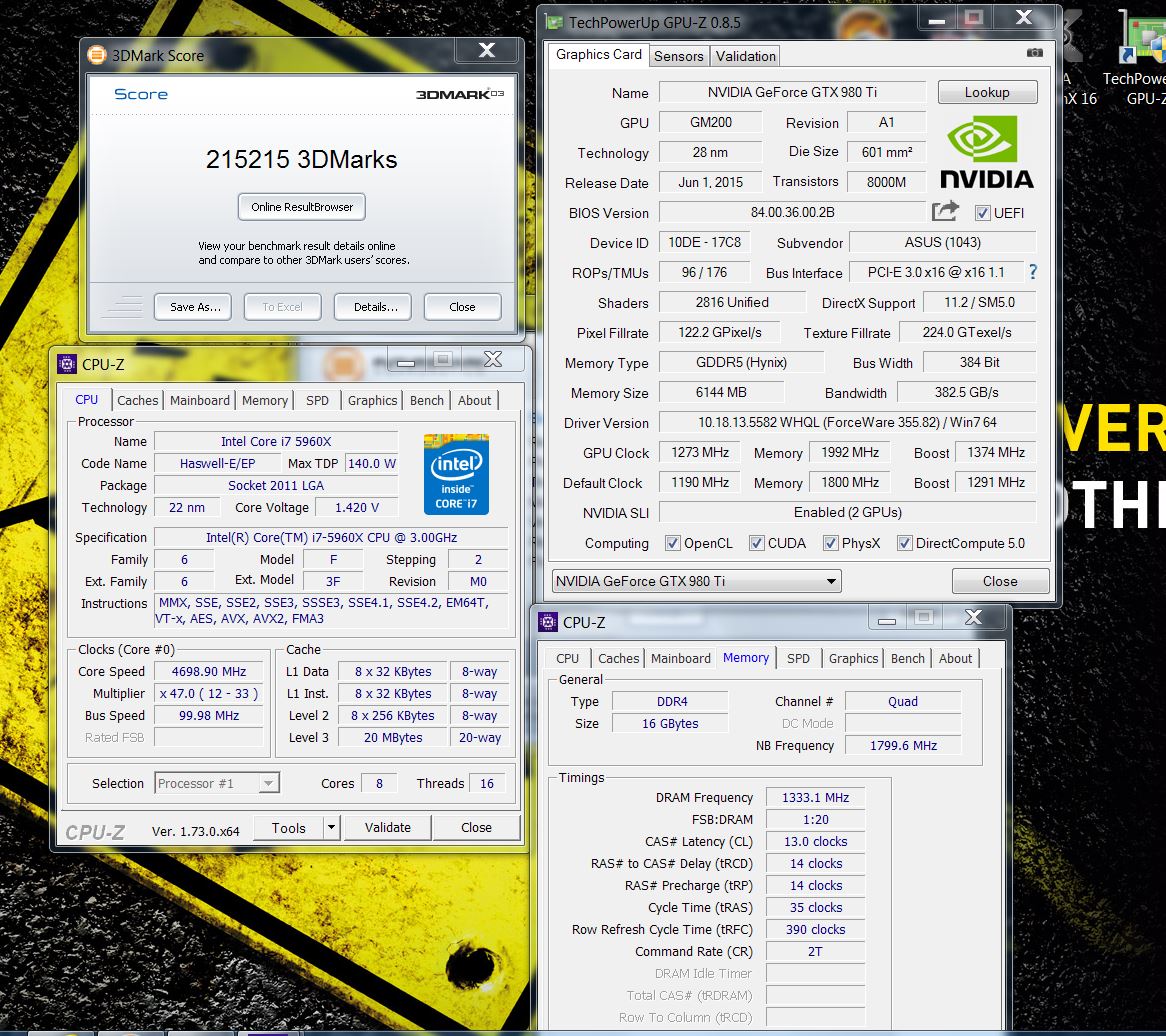Click the Validate button in CPU-Z

(x=387, y=827)
